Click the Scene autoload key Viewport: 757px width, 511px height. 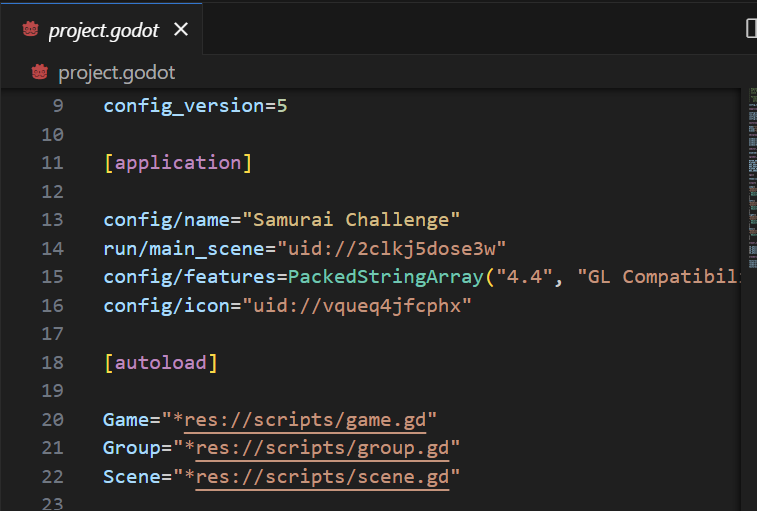click(132, 477)
